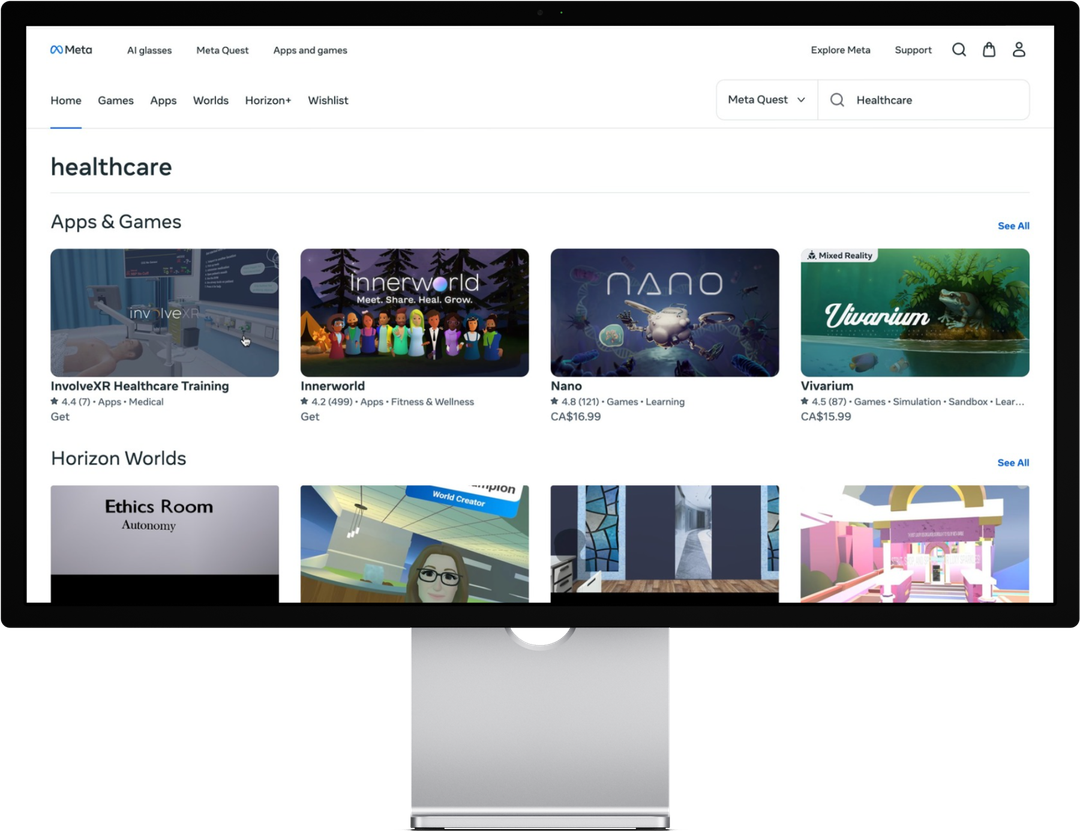Screen dimensions: 1080x831
Task: Switch to the Games tab
Action: (x=116, y=101)
